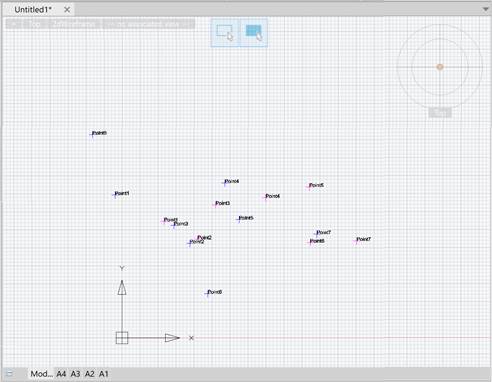Open the layout list icon beside Model tab

9,373
